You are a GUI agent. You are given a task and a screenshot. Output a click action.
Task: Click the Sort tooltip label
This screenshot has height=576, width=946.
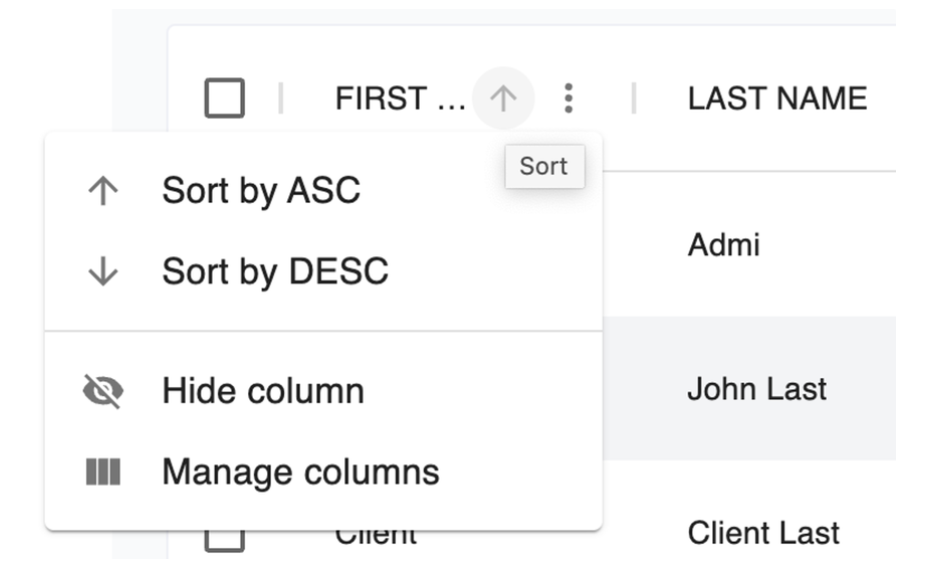tap(544, 166)
